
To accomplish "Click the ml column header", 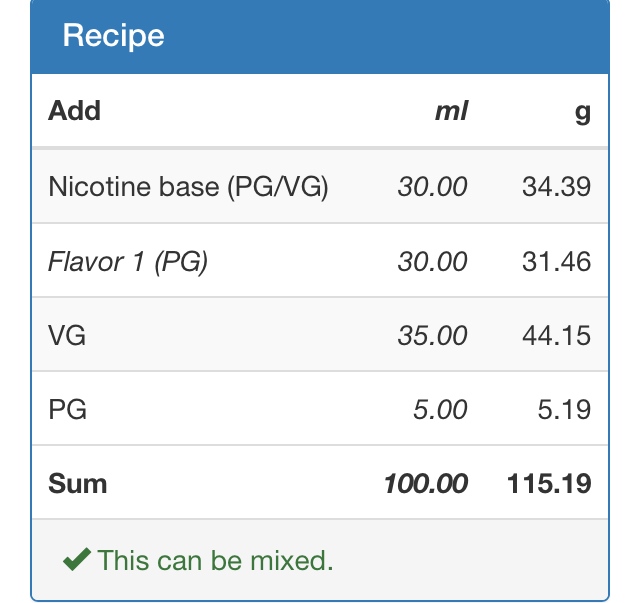I will (x=451, y=111).
